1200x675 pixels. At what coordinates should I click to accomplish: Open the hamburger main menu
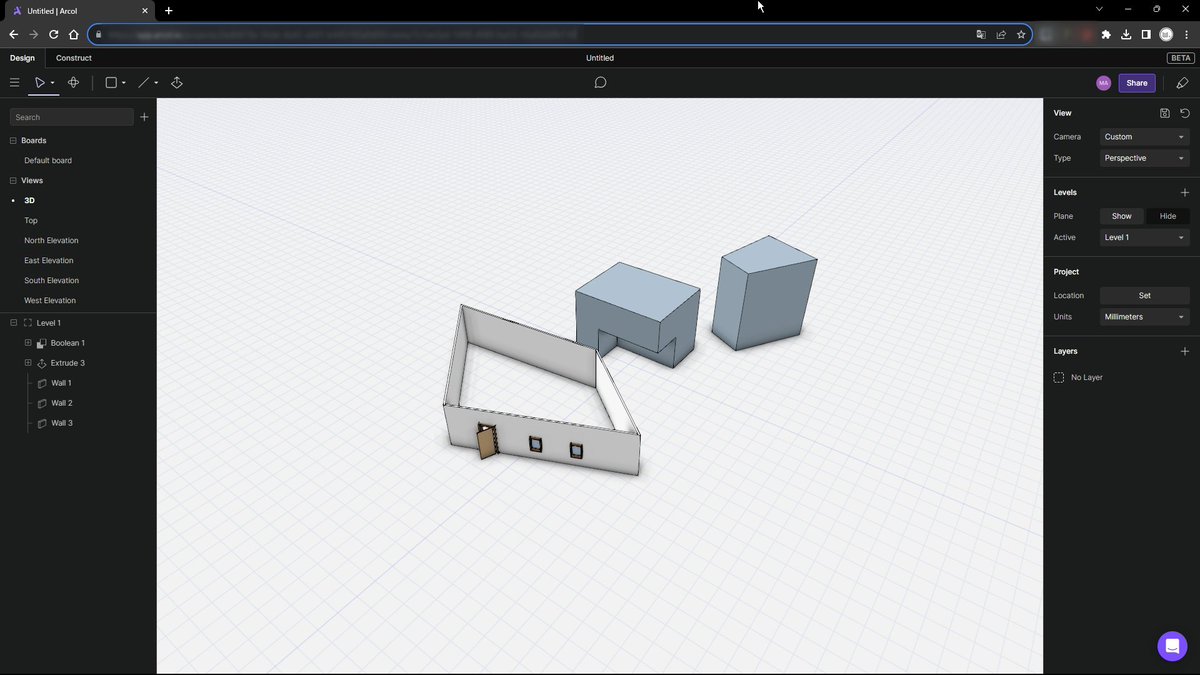coord(14,83)
